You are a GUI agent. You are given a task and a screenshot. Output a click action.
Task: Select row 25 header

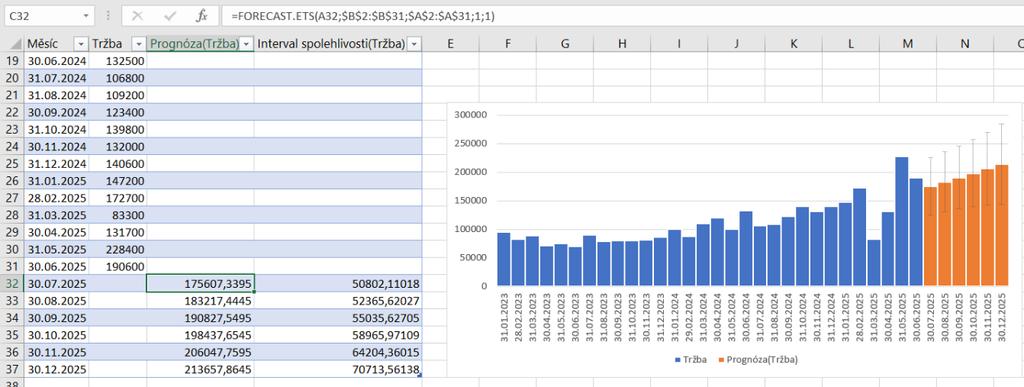click(12, 163)
